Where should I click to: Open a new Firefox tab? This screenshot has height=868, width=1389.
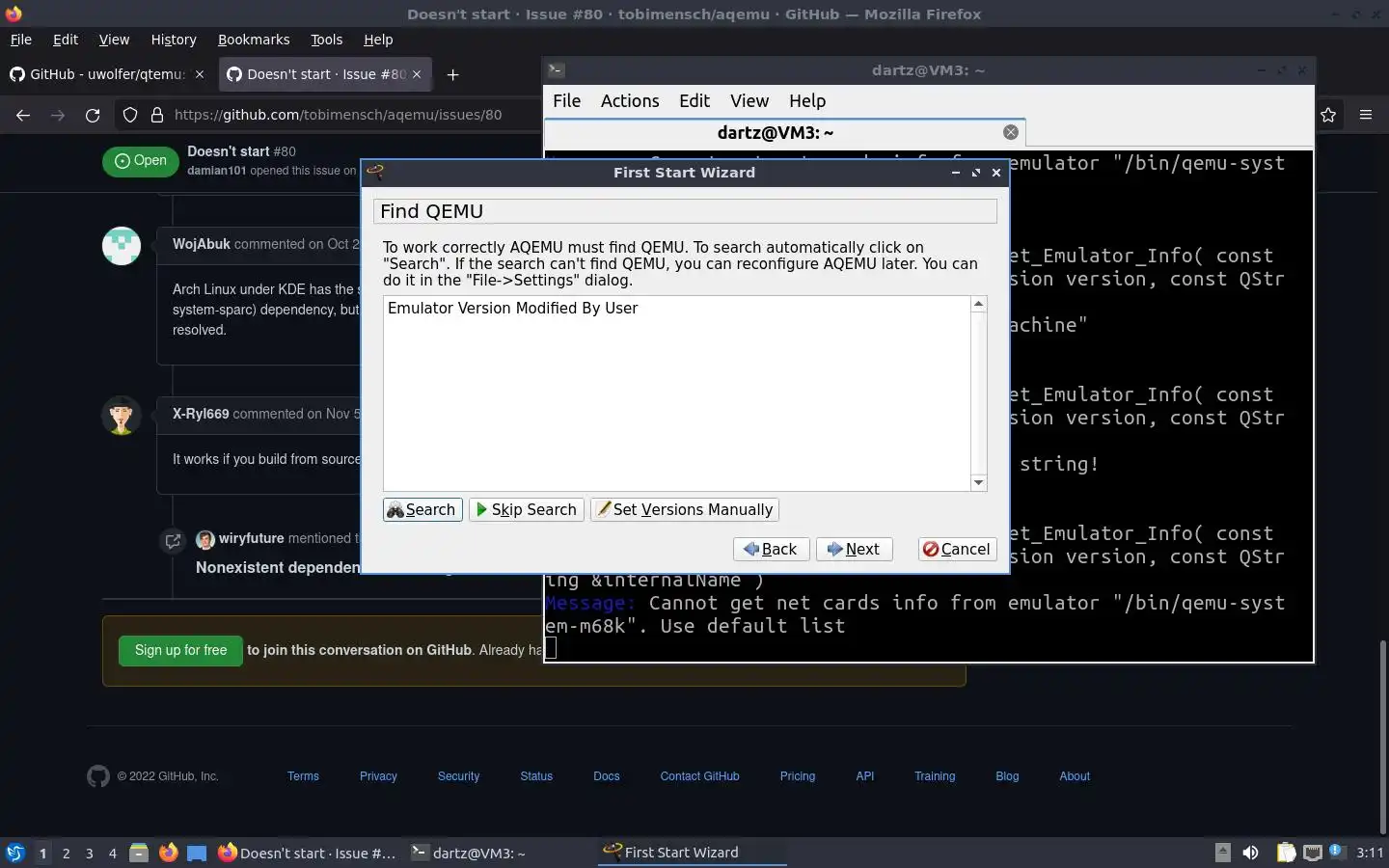[x=452, y=74]
